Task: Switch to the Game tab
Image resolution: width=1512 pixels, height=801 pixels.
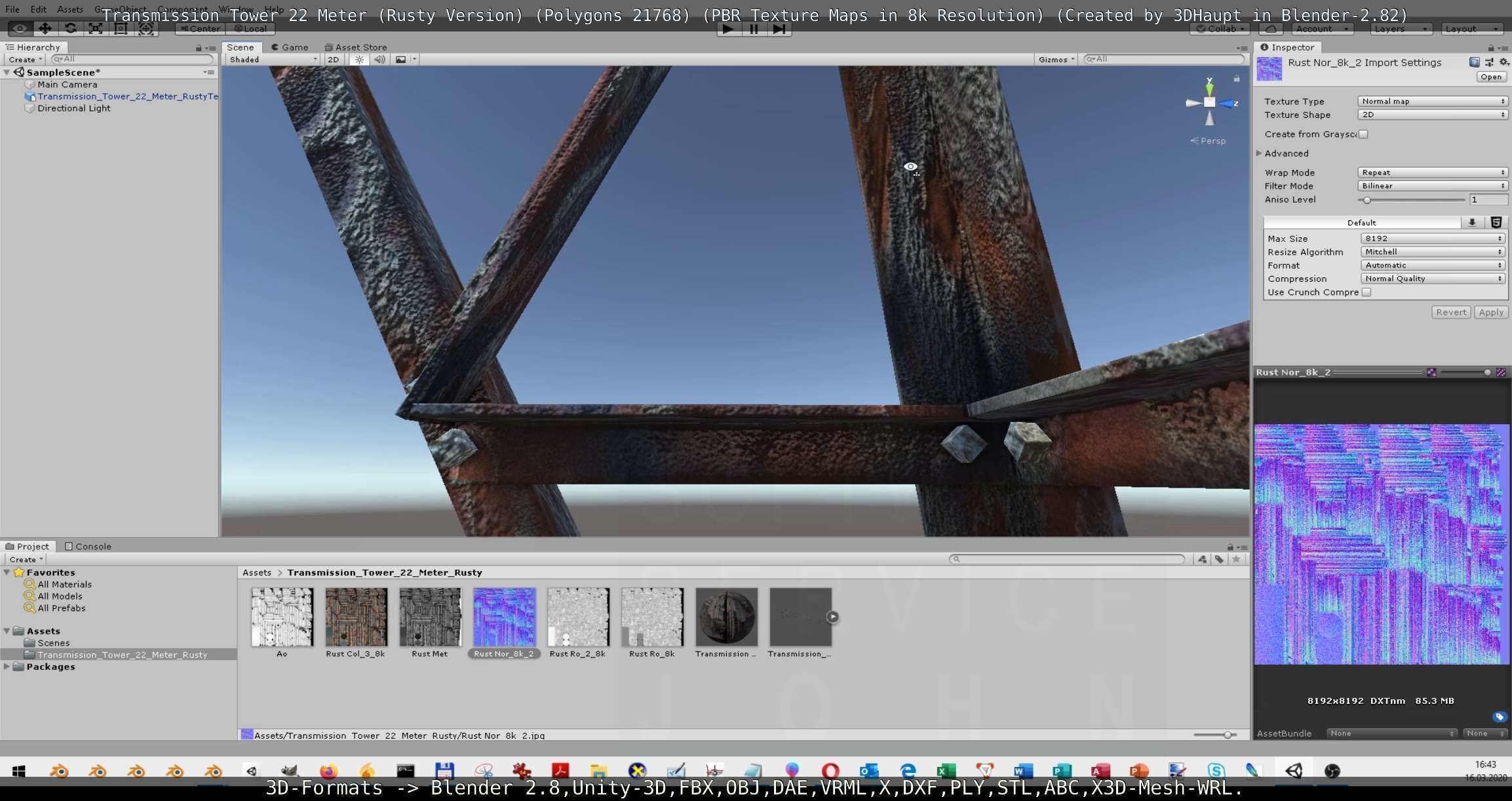Action: point(290,47)
